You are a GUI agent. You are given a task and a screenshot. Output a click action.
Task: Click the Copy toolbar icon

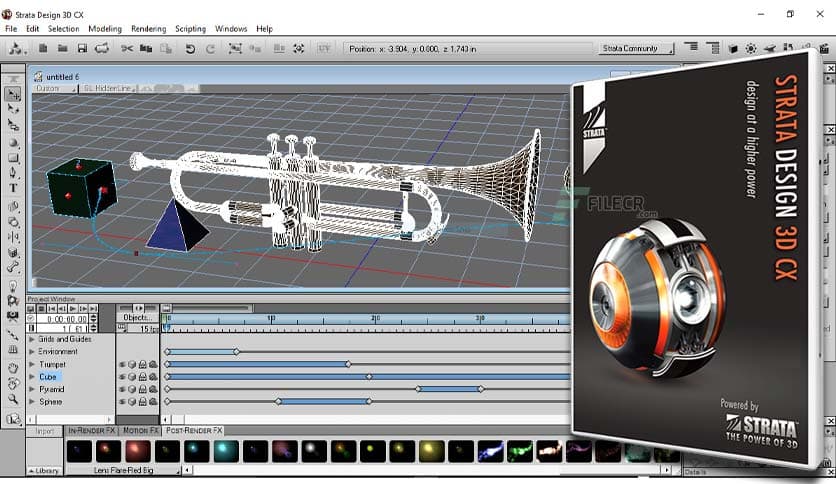pyautogui.click(x=146, y=49)
